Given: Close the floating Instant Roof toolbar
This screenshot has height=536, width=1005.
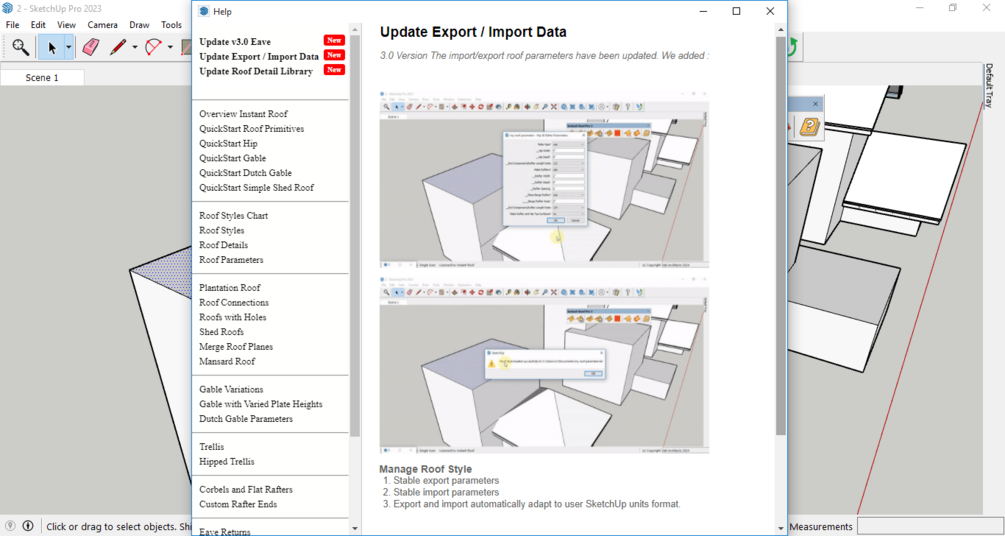Looking at the screenshot, I should coord(815,104).
